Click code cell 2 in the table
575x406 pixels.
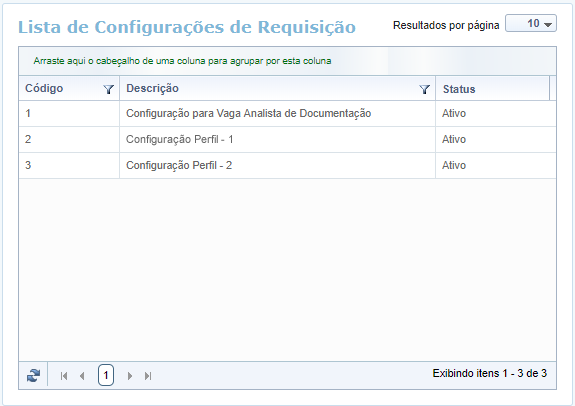coord(69,140)
